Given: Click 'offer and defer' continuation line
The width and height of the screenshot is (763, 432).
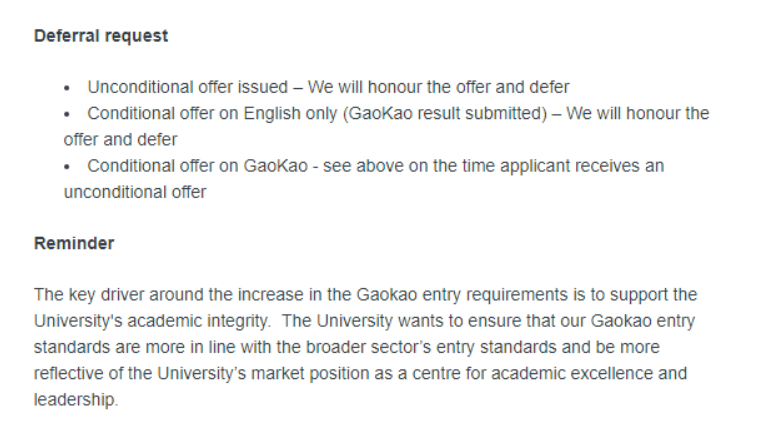Looking at the screenshot, I should tap(120, 140).
